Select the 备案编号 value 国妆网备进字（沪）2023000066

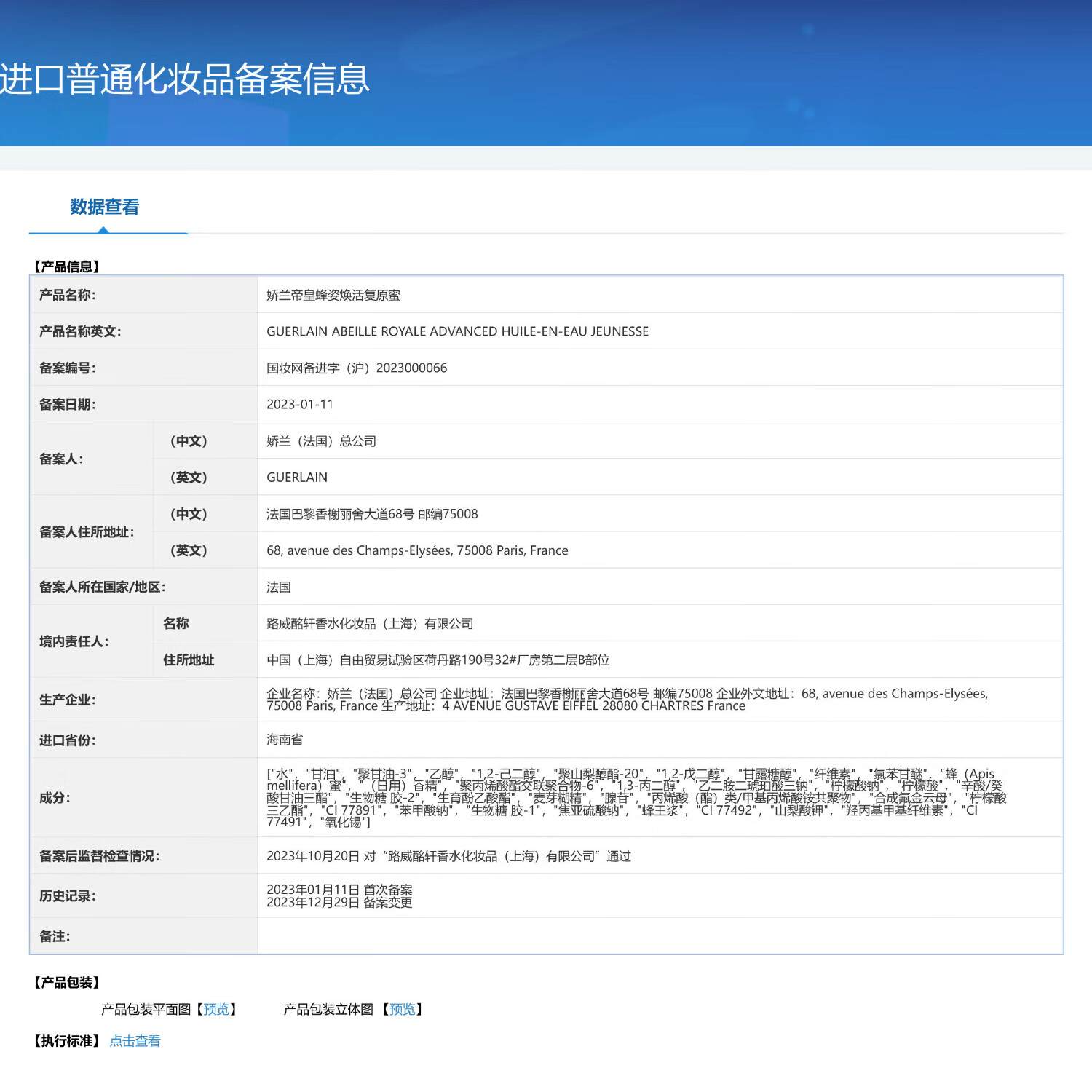[355, 368]
